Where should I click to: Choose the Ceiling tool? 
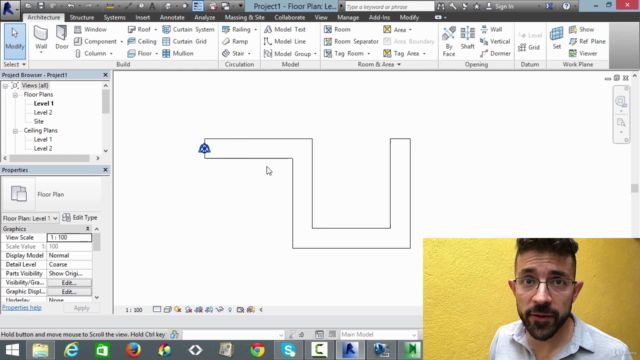tap(142, 41)
